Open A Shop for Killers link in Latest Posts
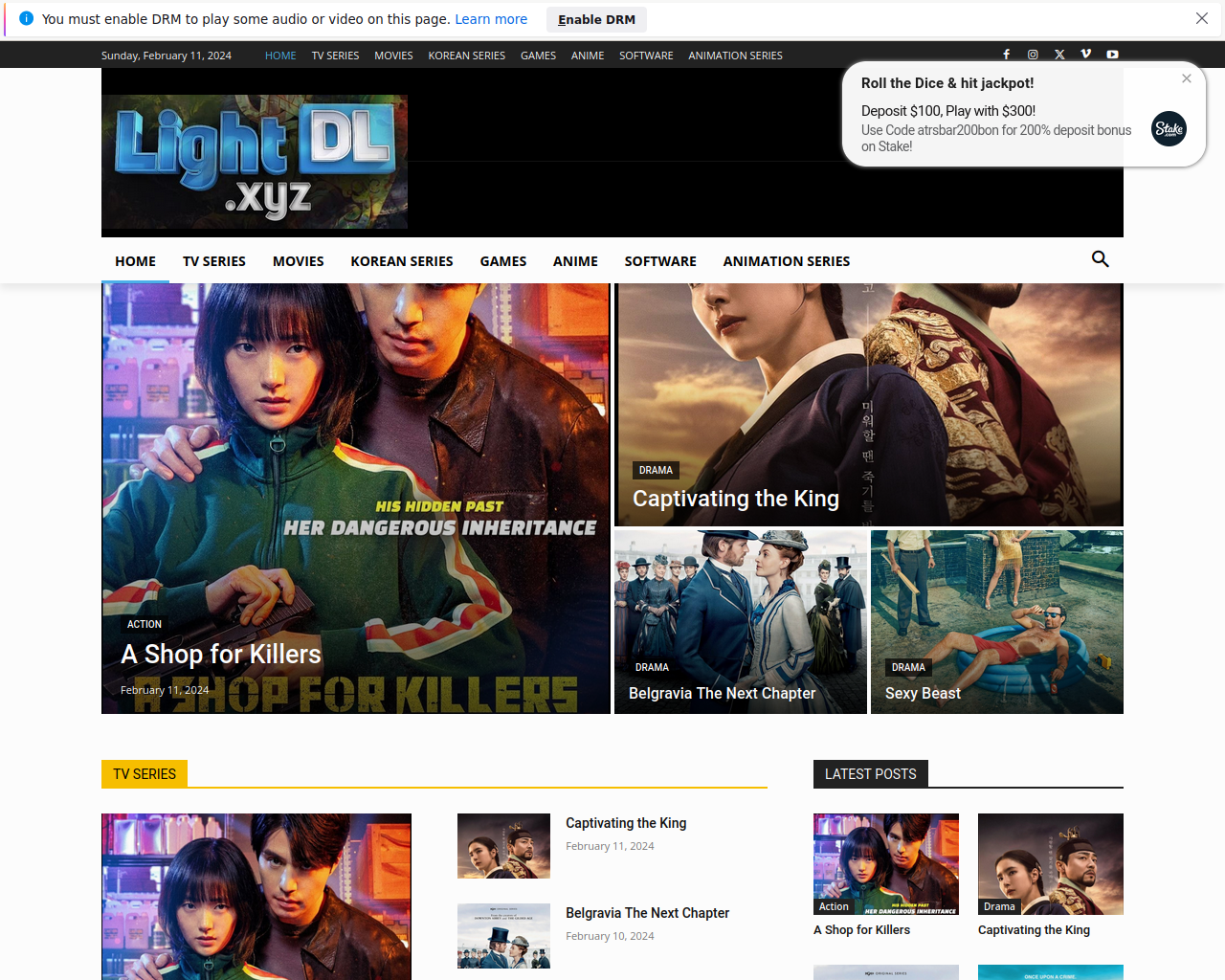This screenshot has width=1225, height=980. point(861,930)
